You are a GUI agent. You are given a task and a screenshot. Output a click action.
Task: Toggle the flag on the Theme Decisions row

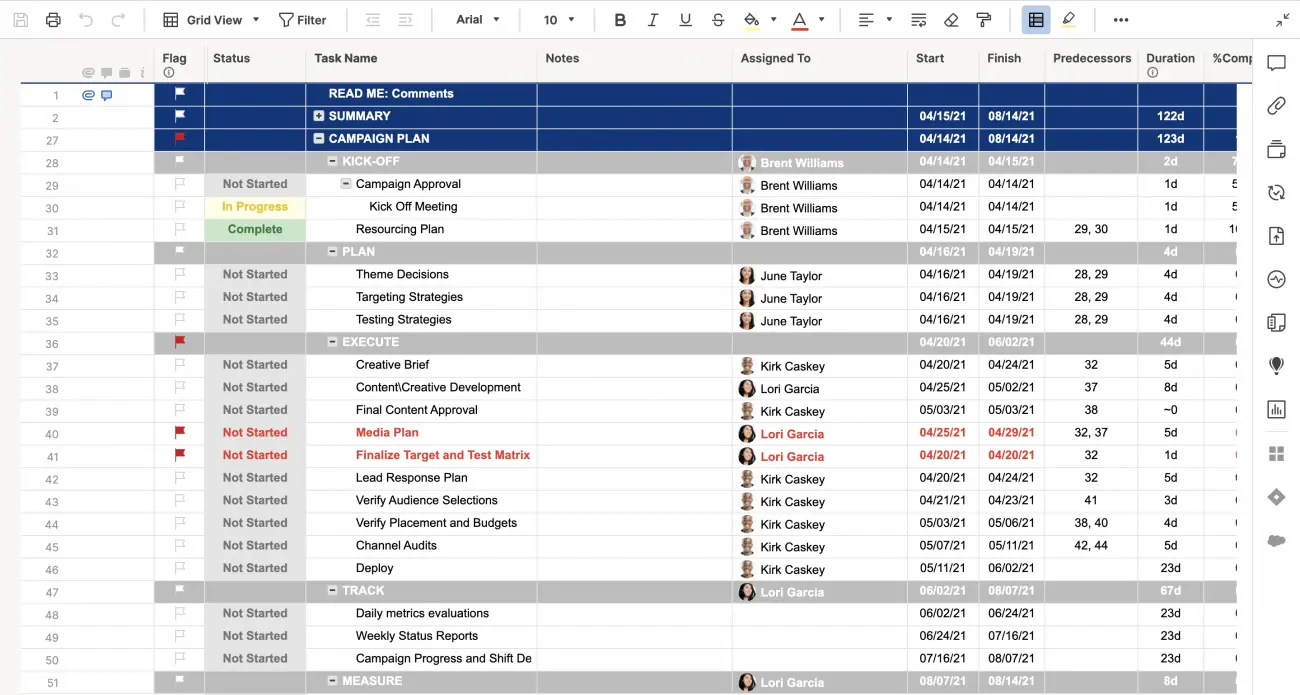coord(179,274)
